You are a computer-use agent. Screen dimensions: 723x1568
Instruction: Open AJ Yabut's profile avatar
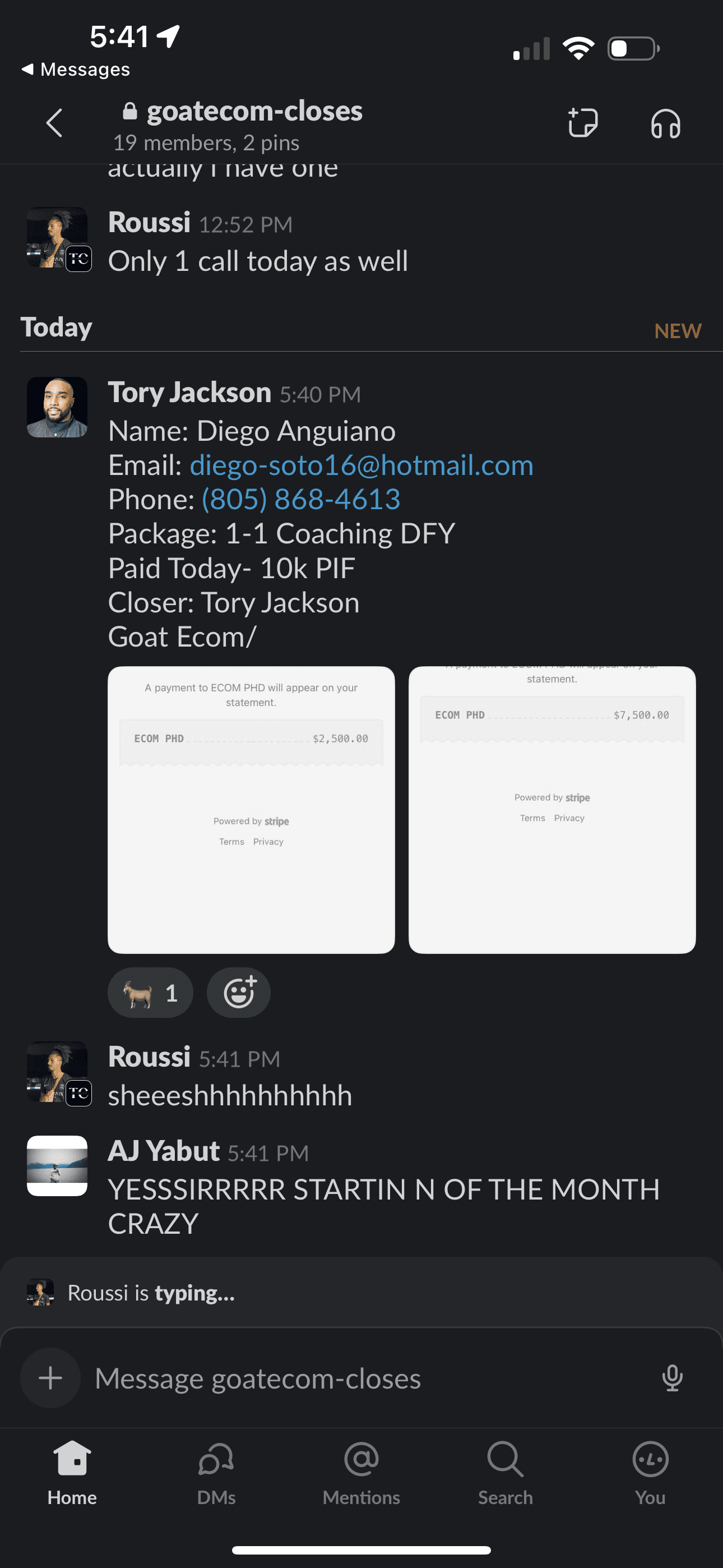[57, 1166]
